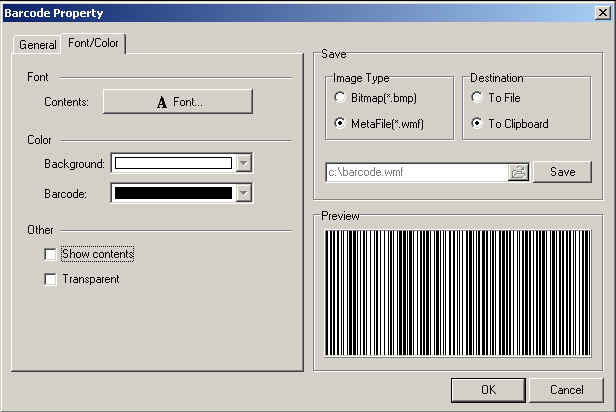616x412 pixels.
Task: Click the c:\barcode.wmf file path field
Action: coord(417,172)
